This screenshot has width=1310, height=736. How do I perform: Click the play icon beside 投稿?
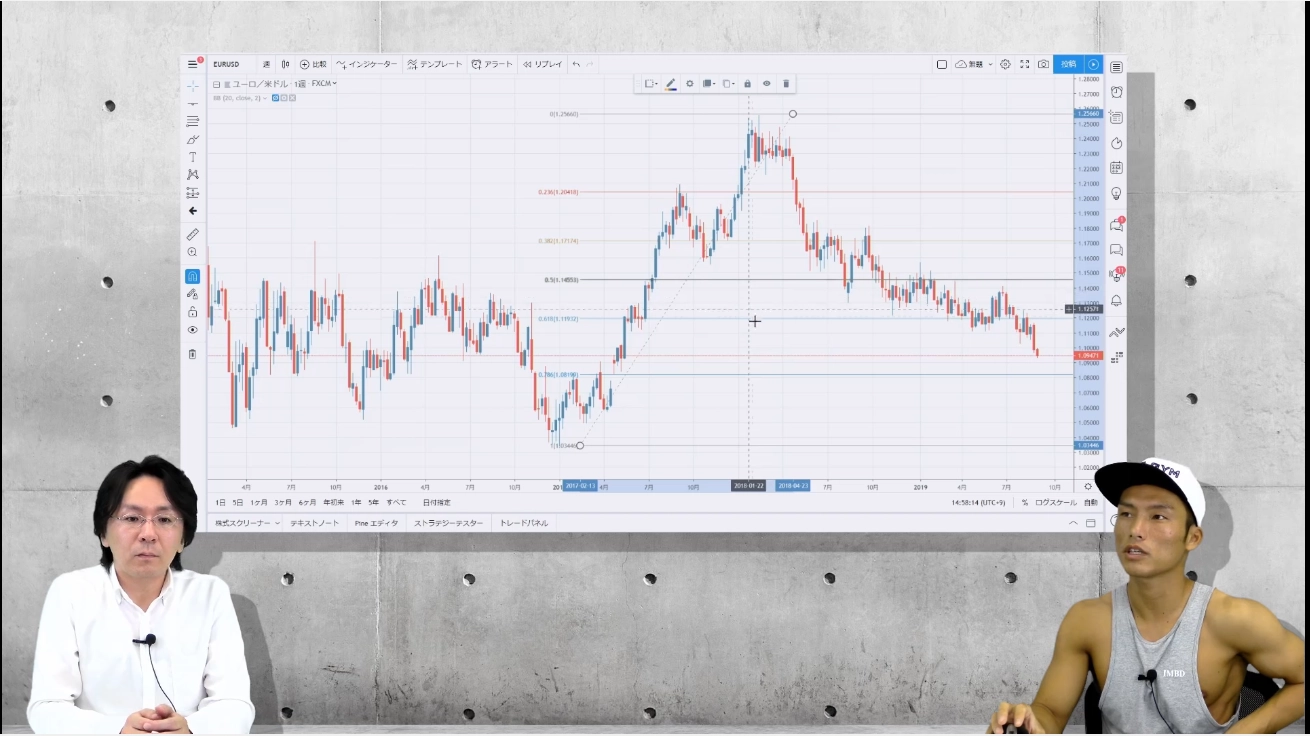1093,64
